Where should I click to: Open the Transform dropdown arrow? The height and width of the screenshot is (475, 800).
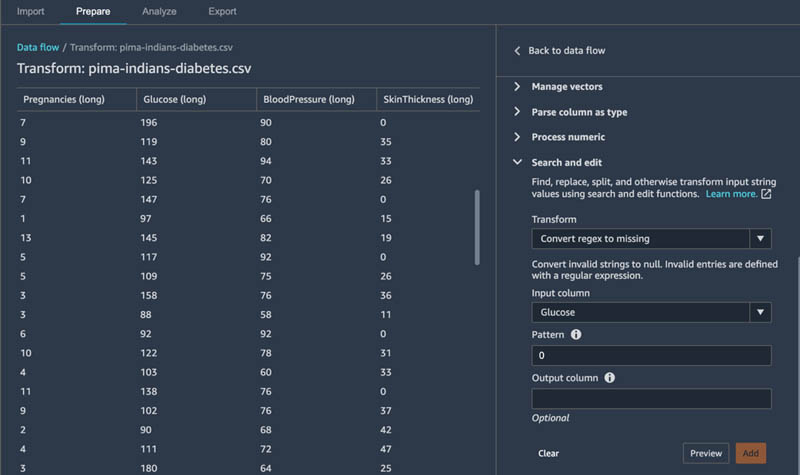coord(760,239)
